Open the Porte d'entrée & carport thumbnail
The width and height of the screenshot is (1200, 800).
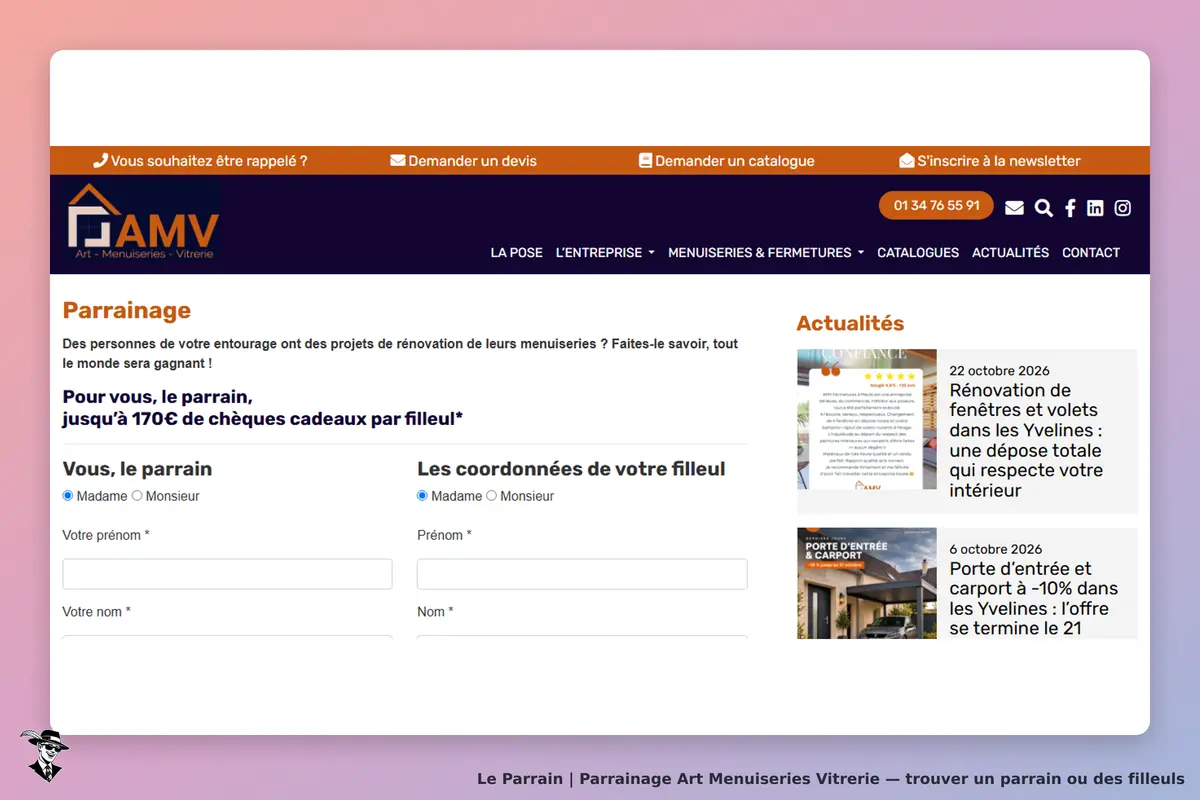[x=867, y=583]
